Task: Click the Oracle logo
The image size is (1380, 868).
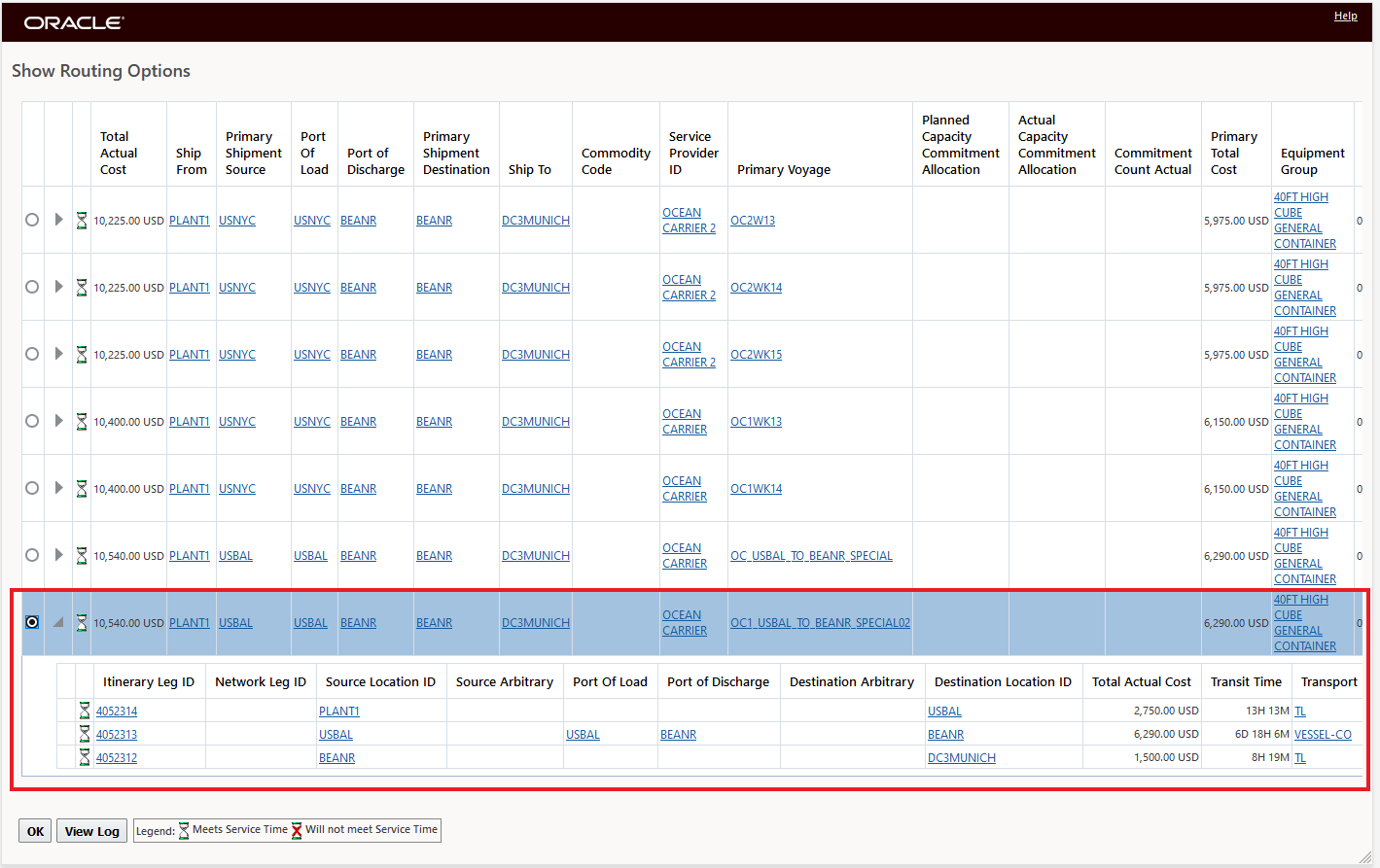Action: point(74,22)
